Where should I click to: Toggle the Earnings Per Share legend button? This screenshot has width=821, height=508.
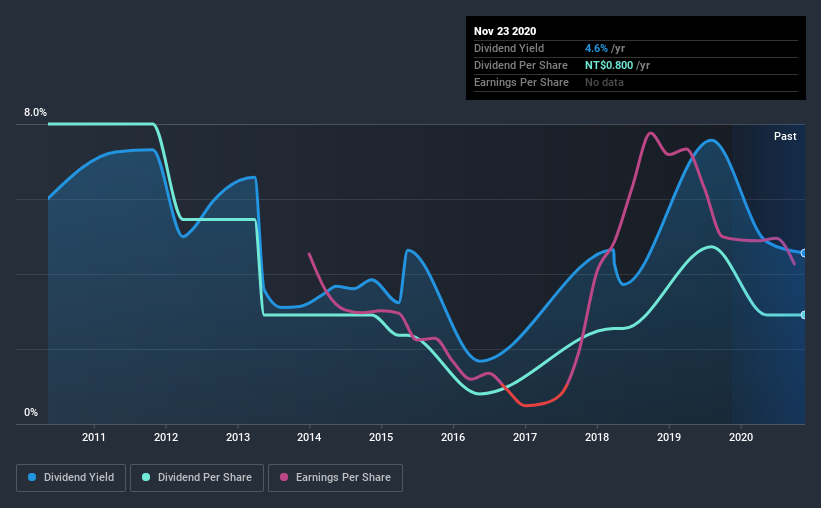point(335,478)
